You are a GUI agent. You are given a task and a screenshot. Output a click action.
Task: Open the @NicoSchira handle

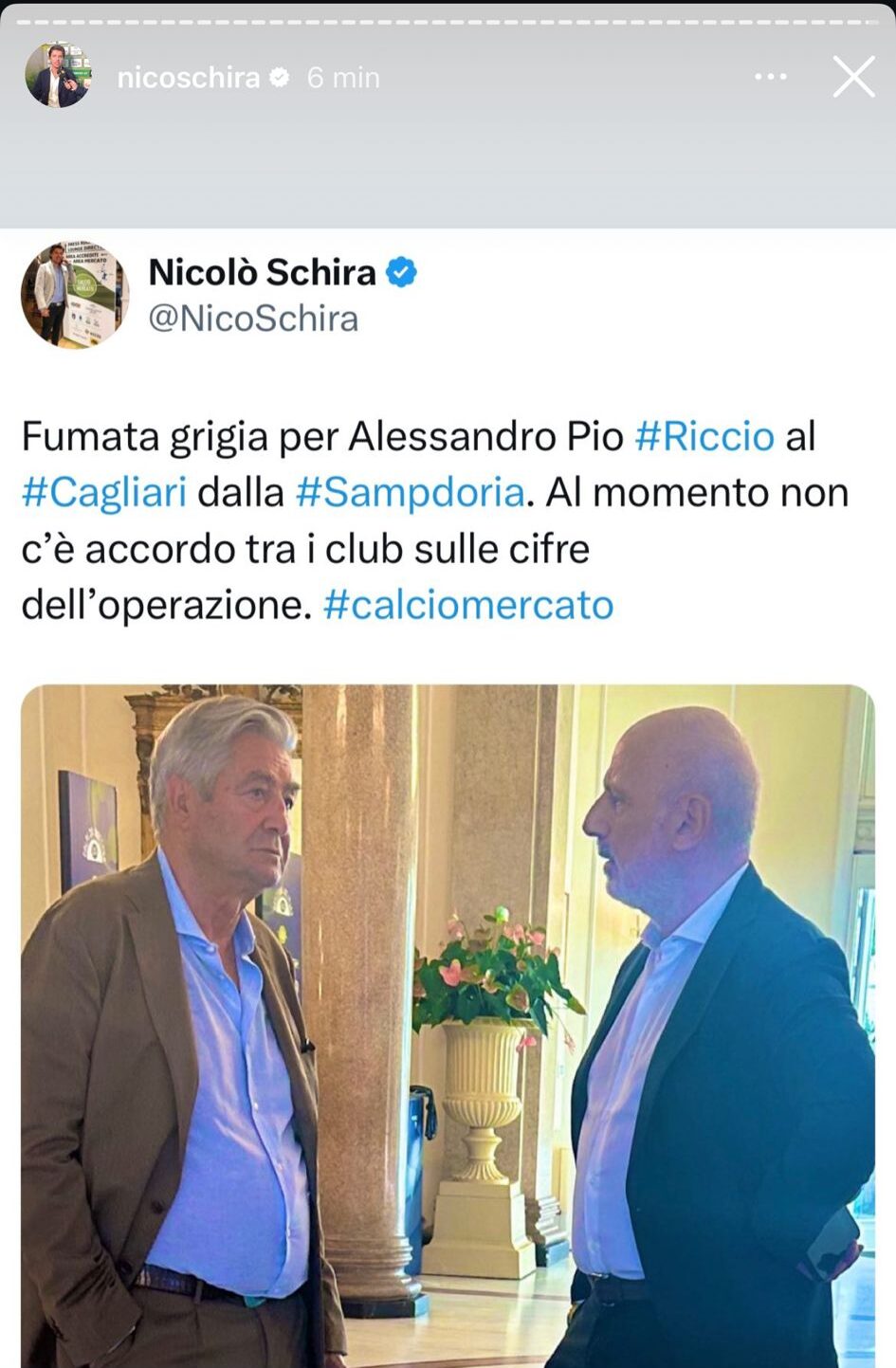tap(254, 319)
